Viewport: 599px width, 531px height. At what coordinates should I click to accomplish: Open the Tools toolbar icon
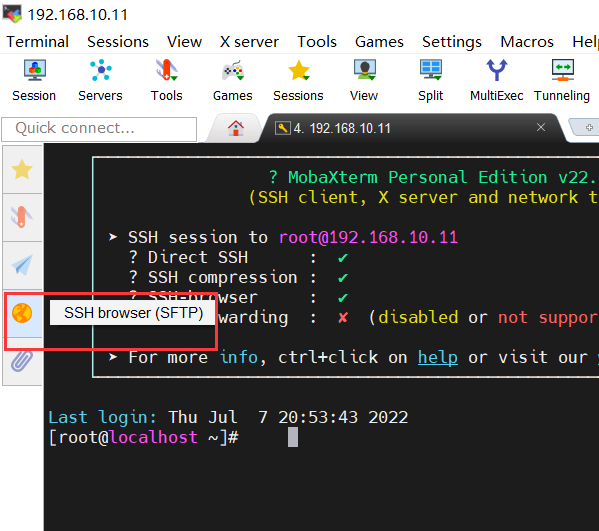(167, 81)
